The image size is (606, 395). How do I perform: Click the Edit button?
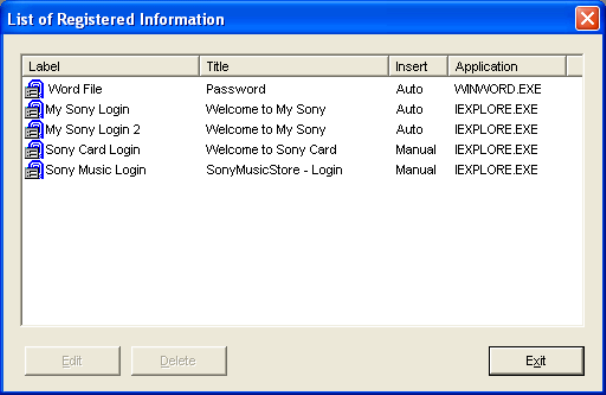(73, 361)
